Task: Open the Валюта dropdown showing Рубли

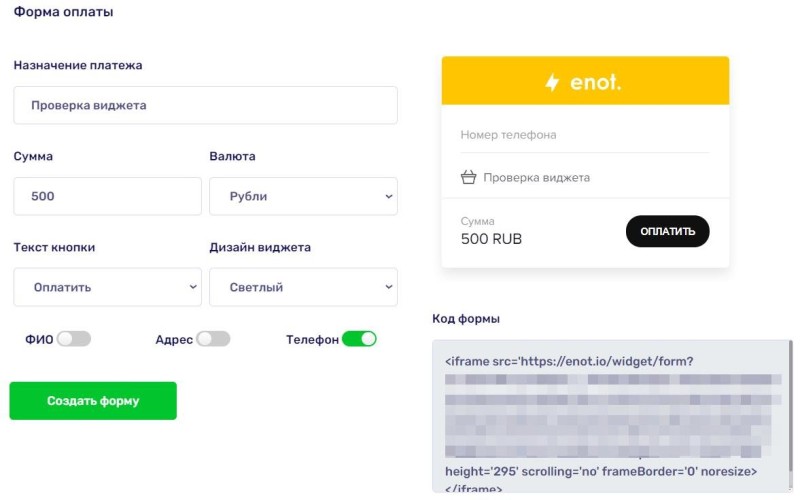Action: tap(303, 196)
